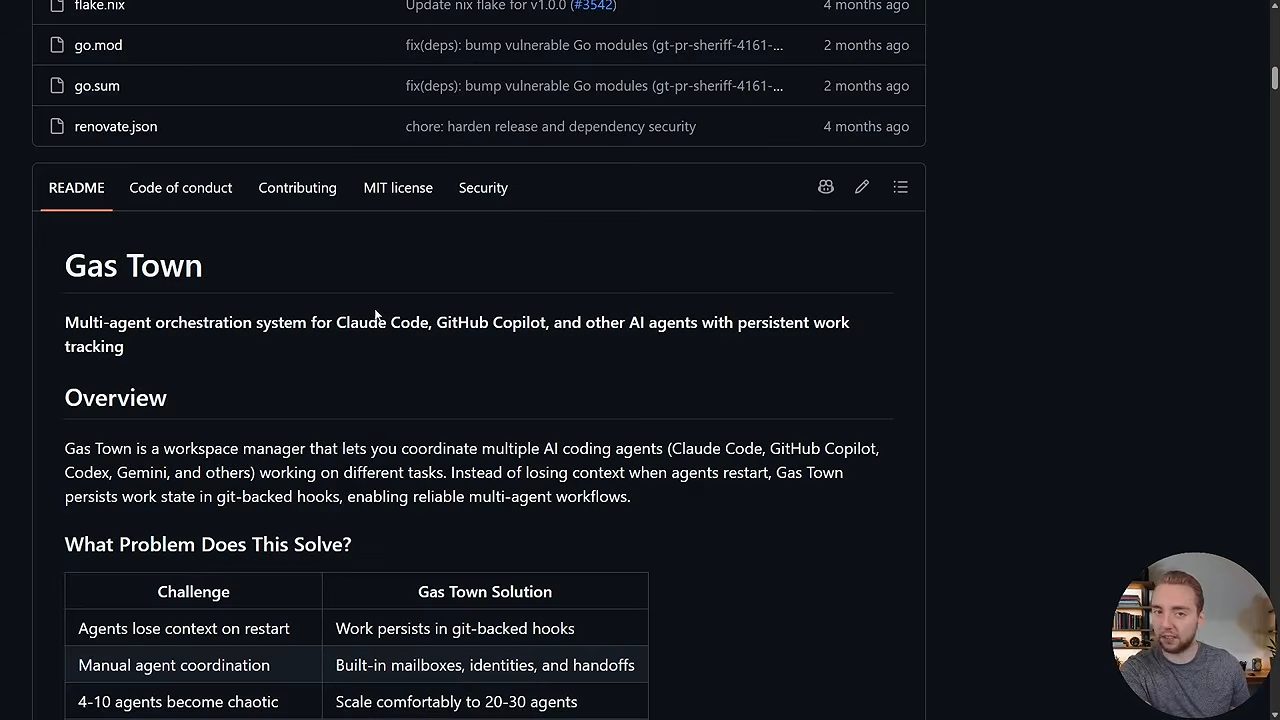Click 'Manual agent coordination' cell

click(194, 665)
